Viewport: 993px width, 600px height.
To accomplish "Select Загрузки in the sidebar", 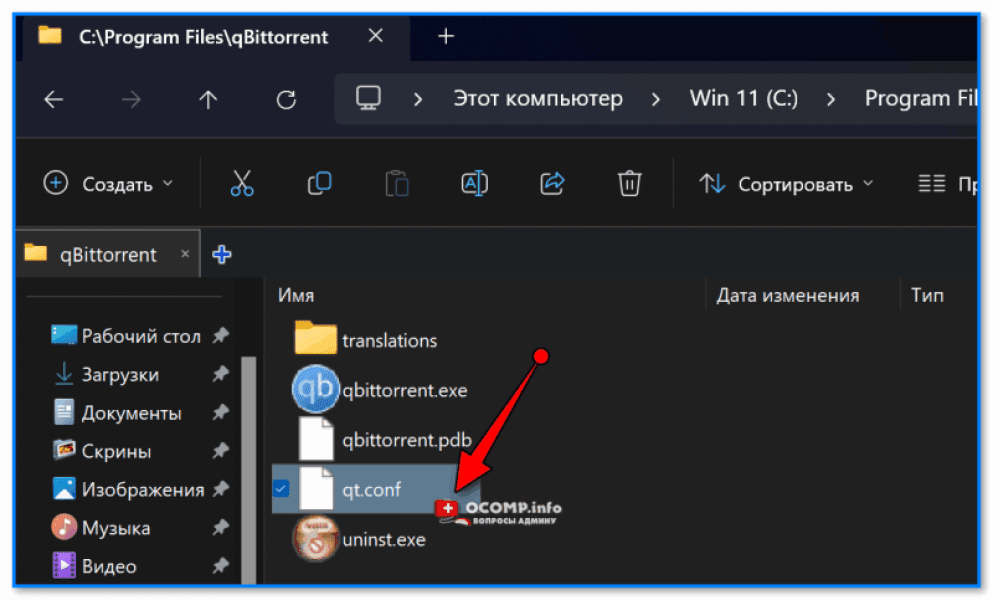I will point(119,374).
